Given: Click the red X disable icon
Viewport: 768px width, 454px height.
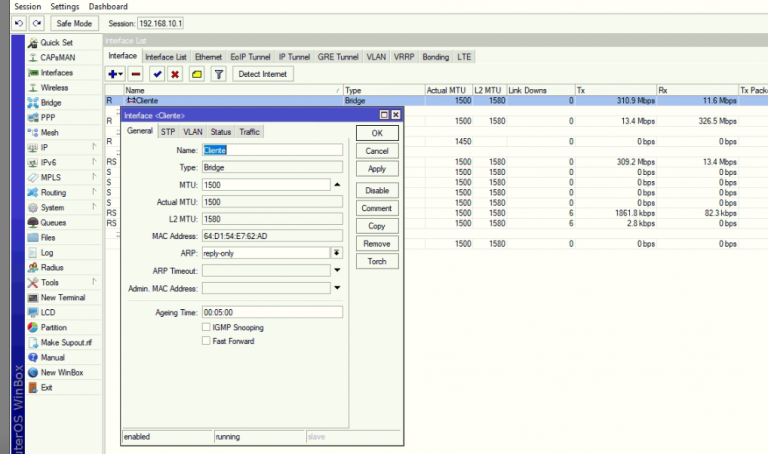Looking at the screenshot, I should 176,74.
